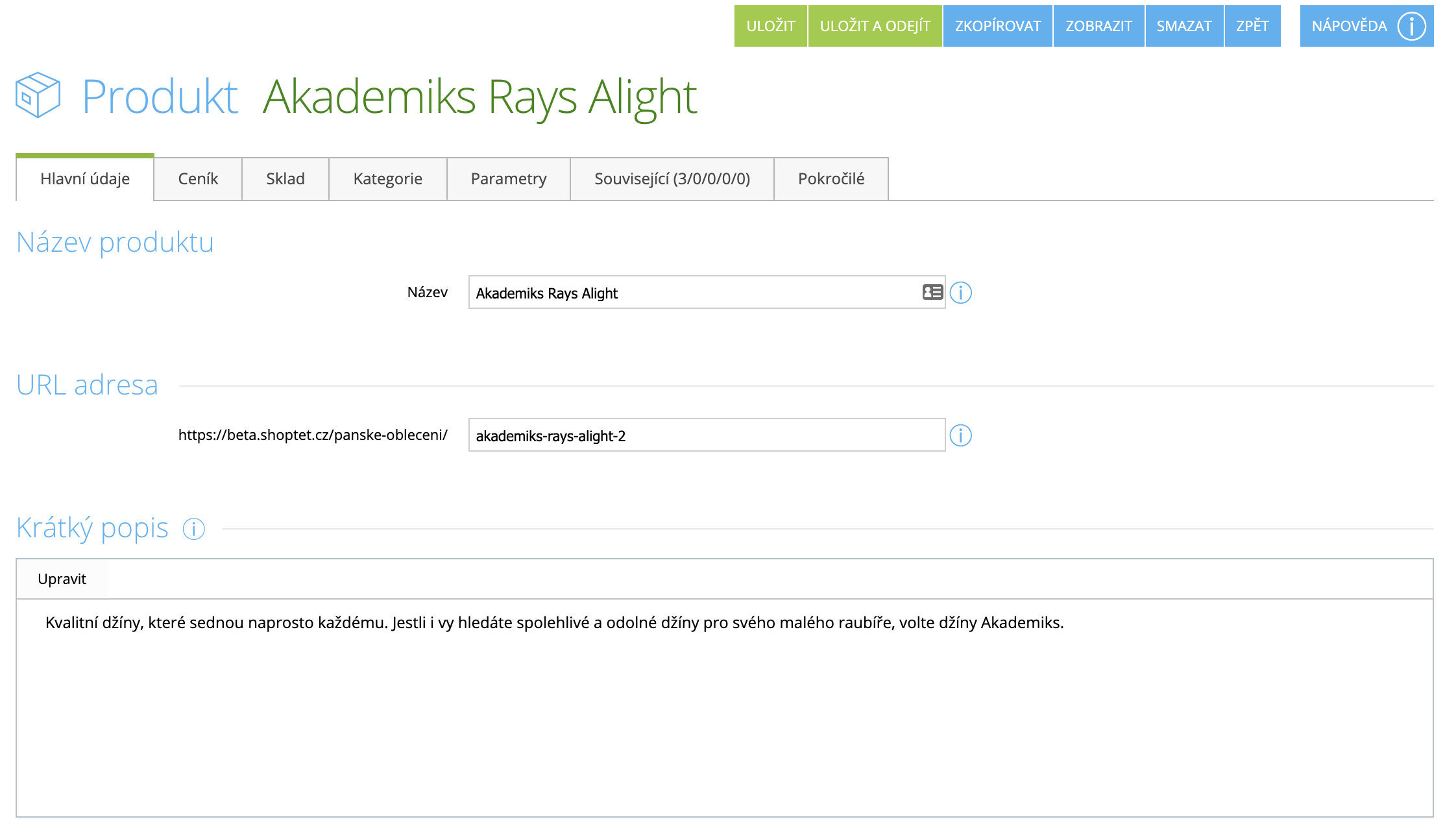The width and height of the screenshot is (1456, 828).
Task: Duplicate product using Zkopírovat
Action: [997, 26]
